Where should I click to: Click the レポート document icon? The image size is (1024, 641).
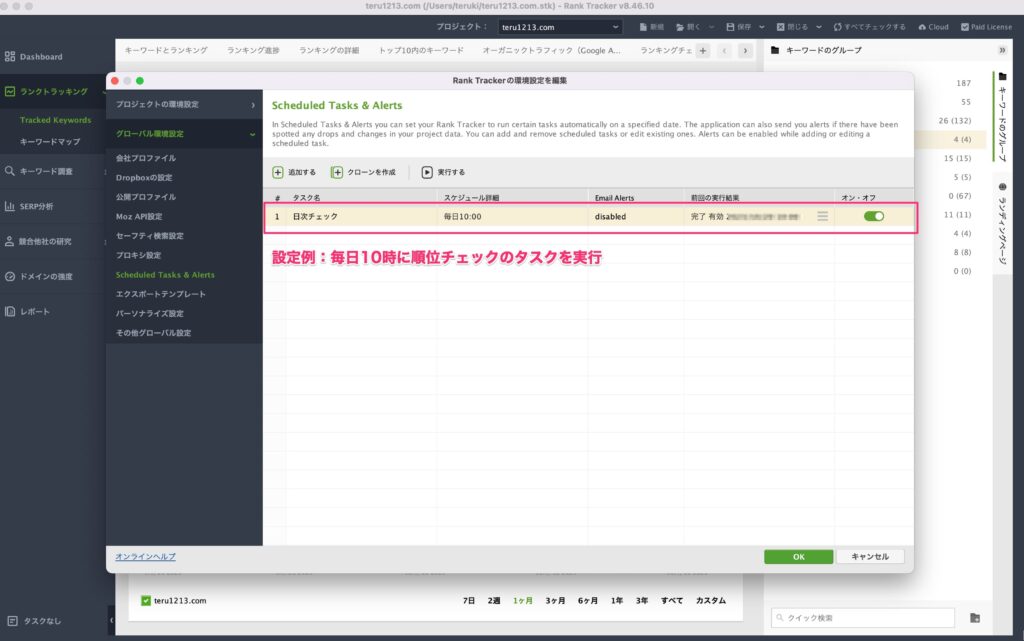[x=10, y=311]
